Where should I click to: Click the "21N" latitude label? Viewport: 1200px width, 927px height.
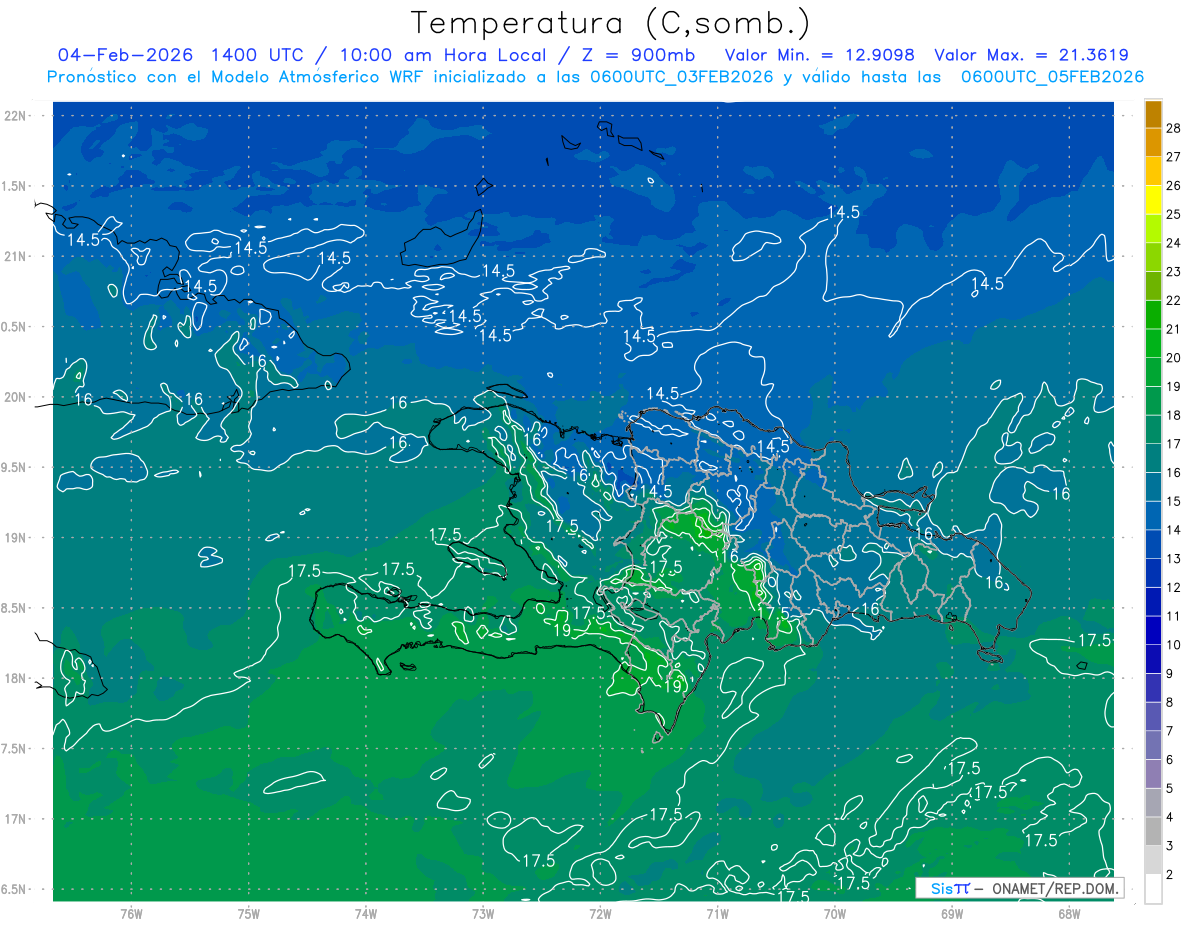click(x=17, y=256)
